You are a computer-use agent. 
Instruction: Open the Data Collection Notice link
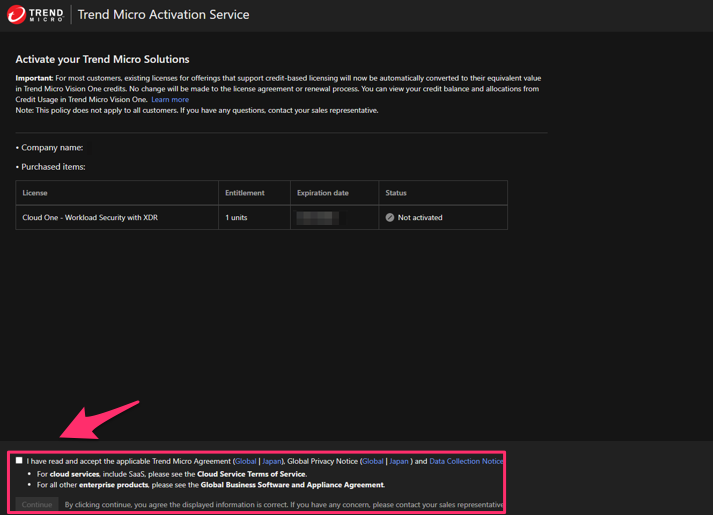click(x=466, y=462)
